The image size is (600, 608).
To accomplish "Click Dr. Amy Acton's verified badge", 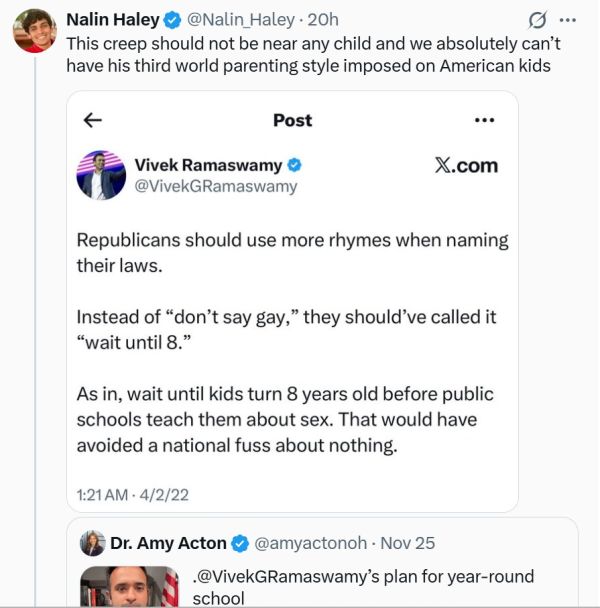I will point(240,544).
